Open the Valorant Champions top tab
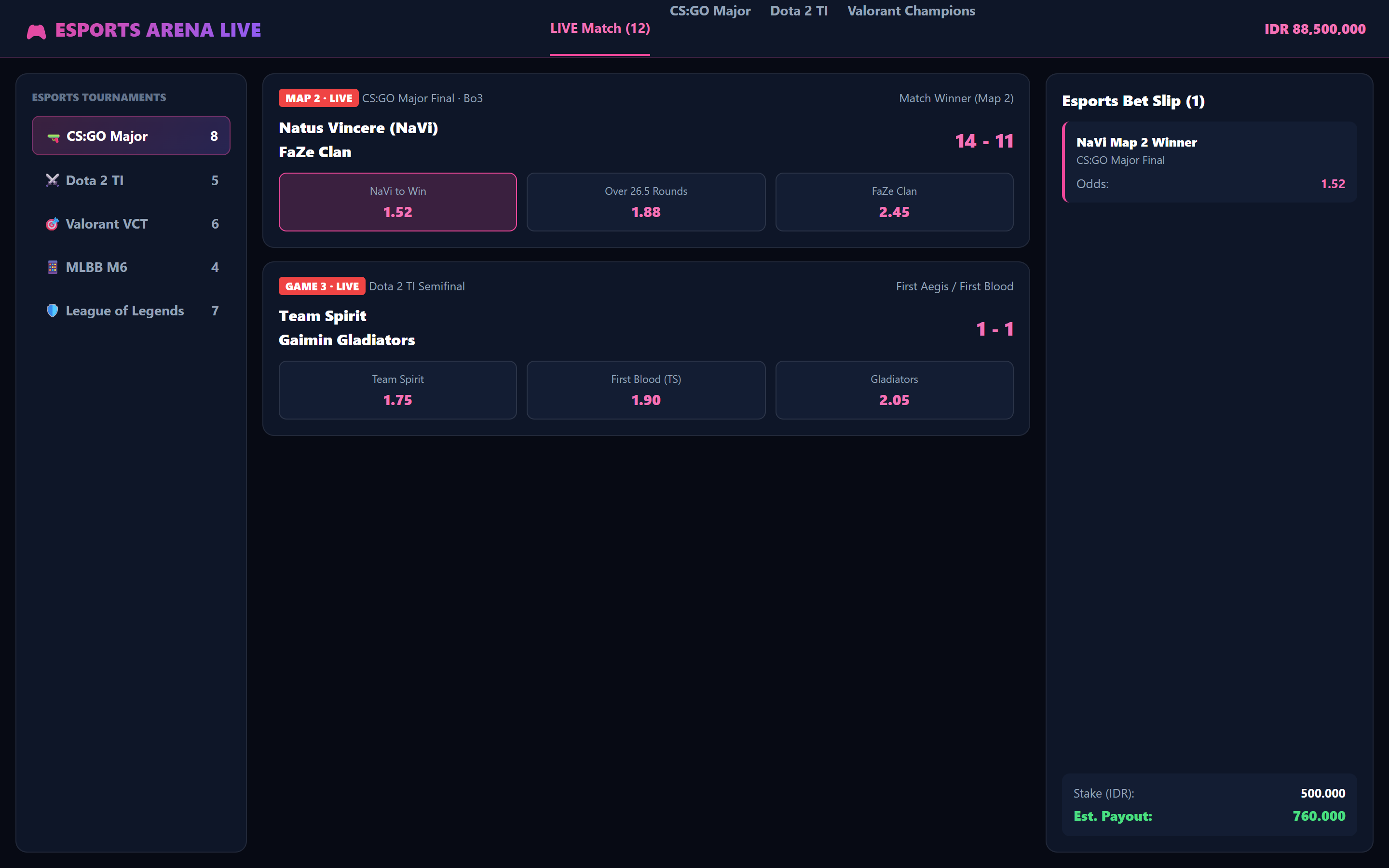 911,11
